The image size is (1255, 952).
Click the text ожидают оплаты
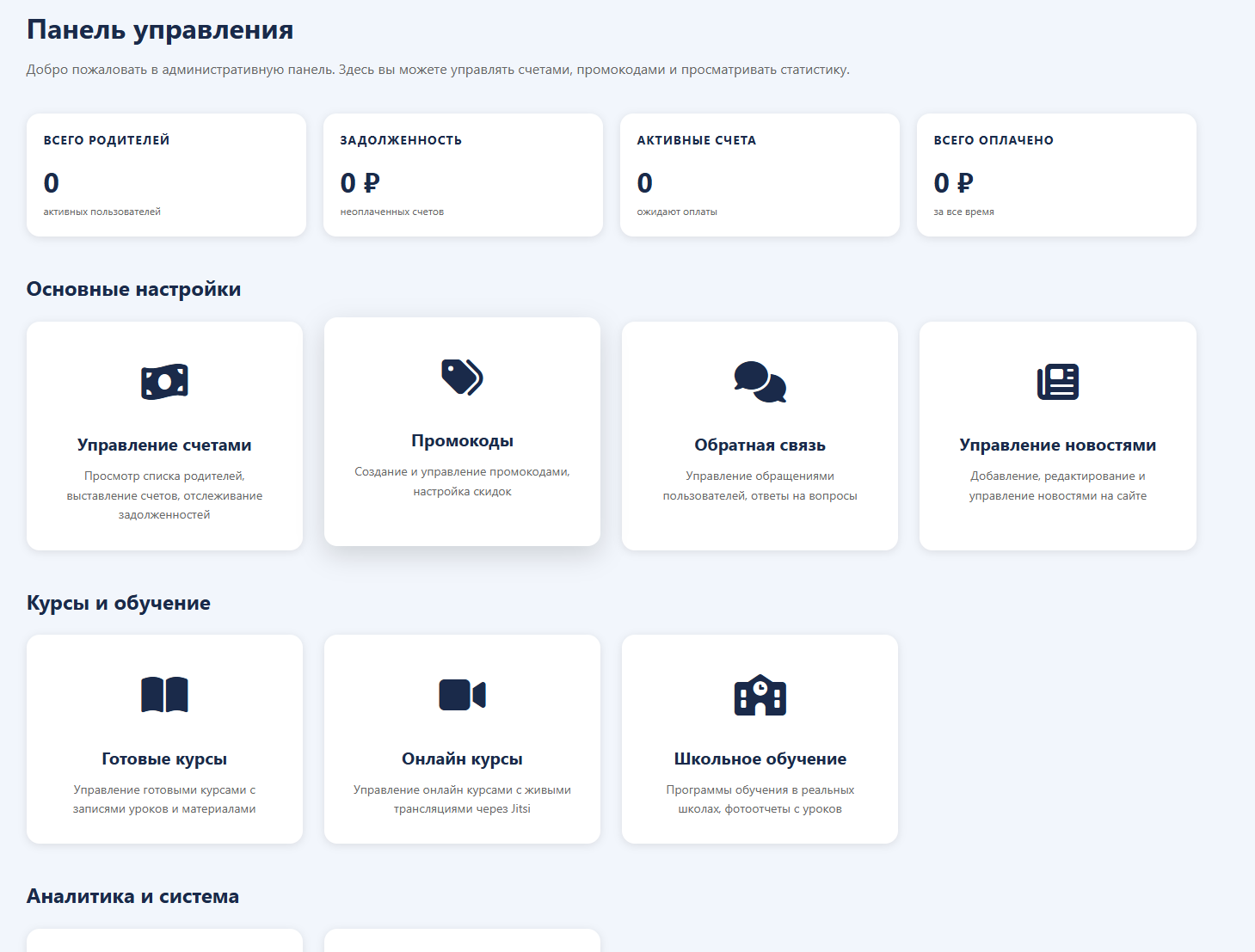pyautogui.click(x=677, y=212)
